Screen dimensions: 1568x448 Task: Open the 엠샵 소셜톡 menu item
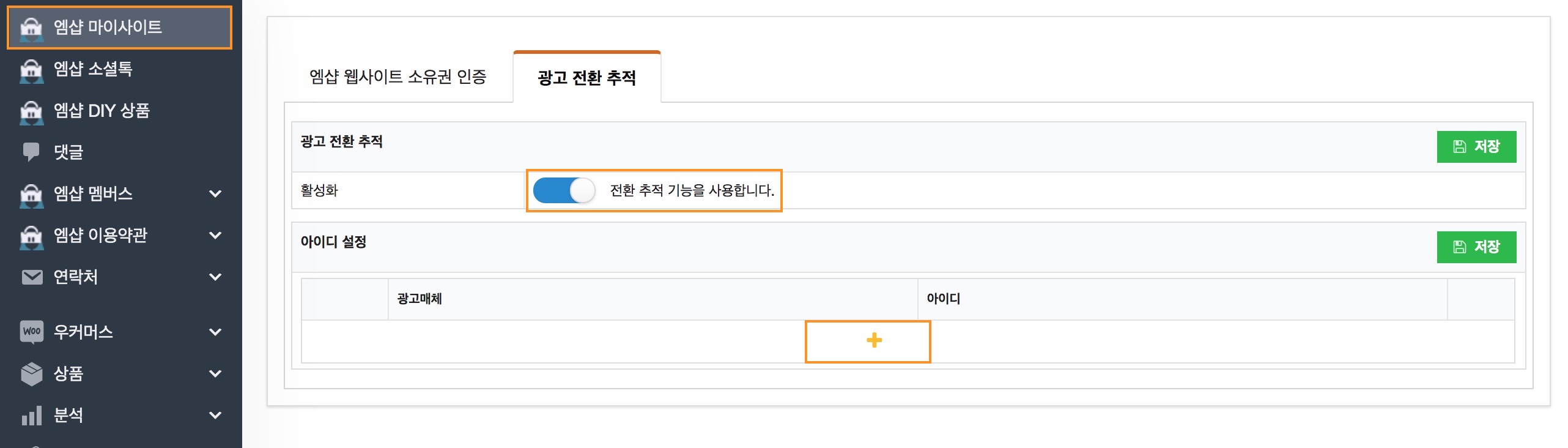tap(93, 69)
